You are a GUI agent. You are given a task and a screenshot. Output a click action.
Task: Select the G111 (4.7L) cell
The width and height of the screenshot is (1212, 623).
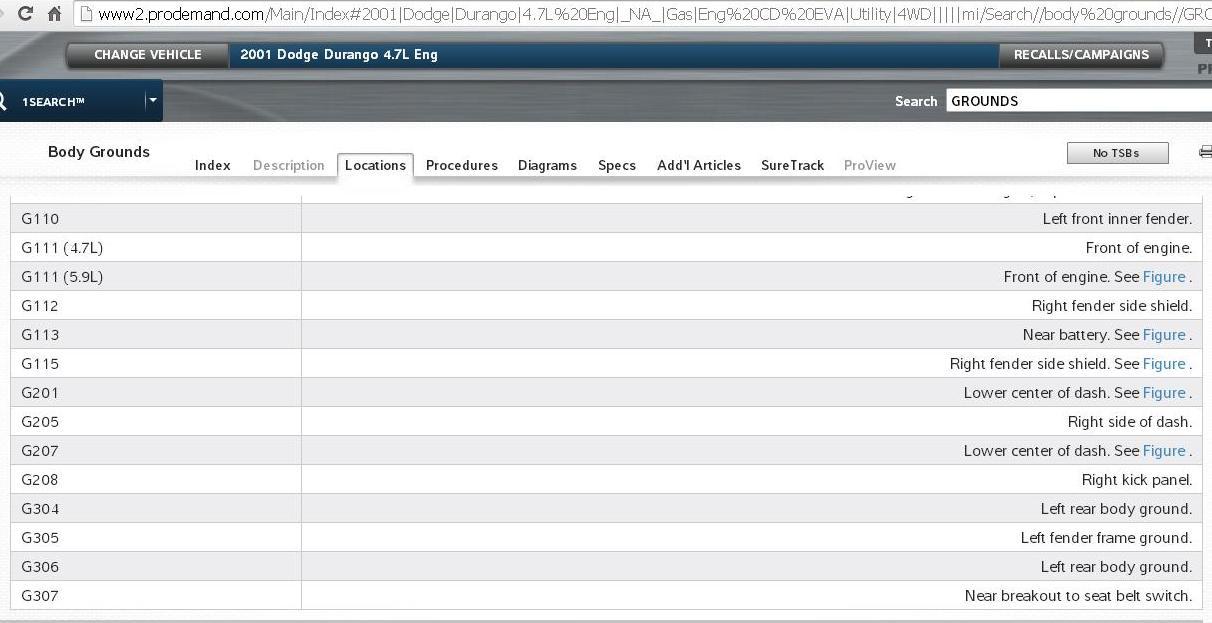pos(156,248)
